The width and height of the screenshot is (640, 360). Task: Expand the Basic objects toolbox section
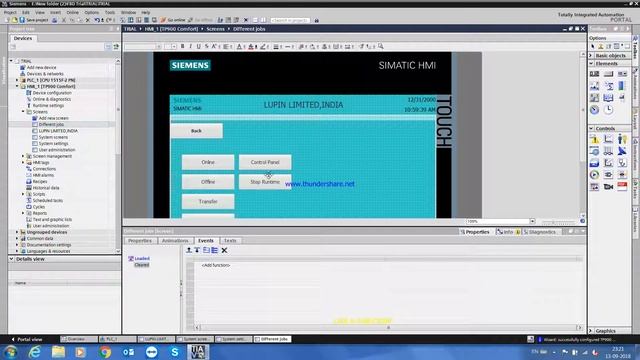point(591,56)
